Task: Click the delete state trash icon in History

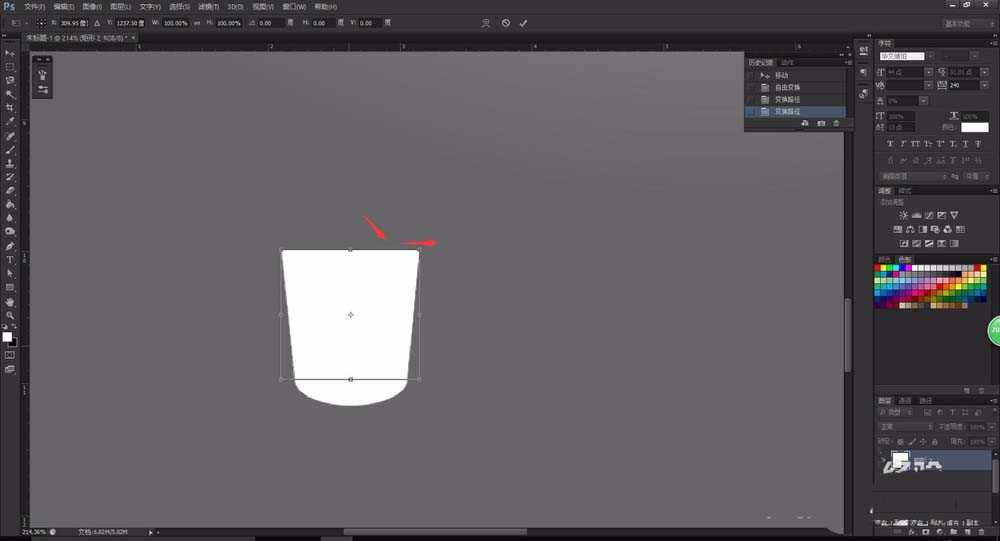Action: (837, 123)
